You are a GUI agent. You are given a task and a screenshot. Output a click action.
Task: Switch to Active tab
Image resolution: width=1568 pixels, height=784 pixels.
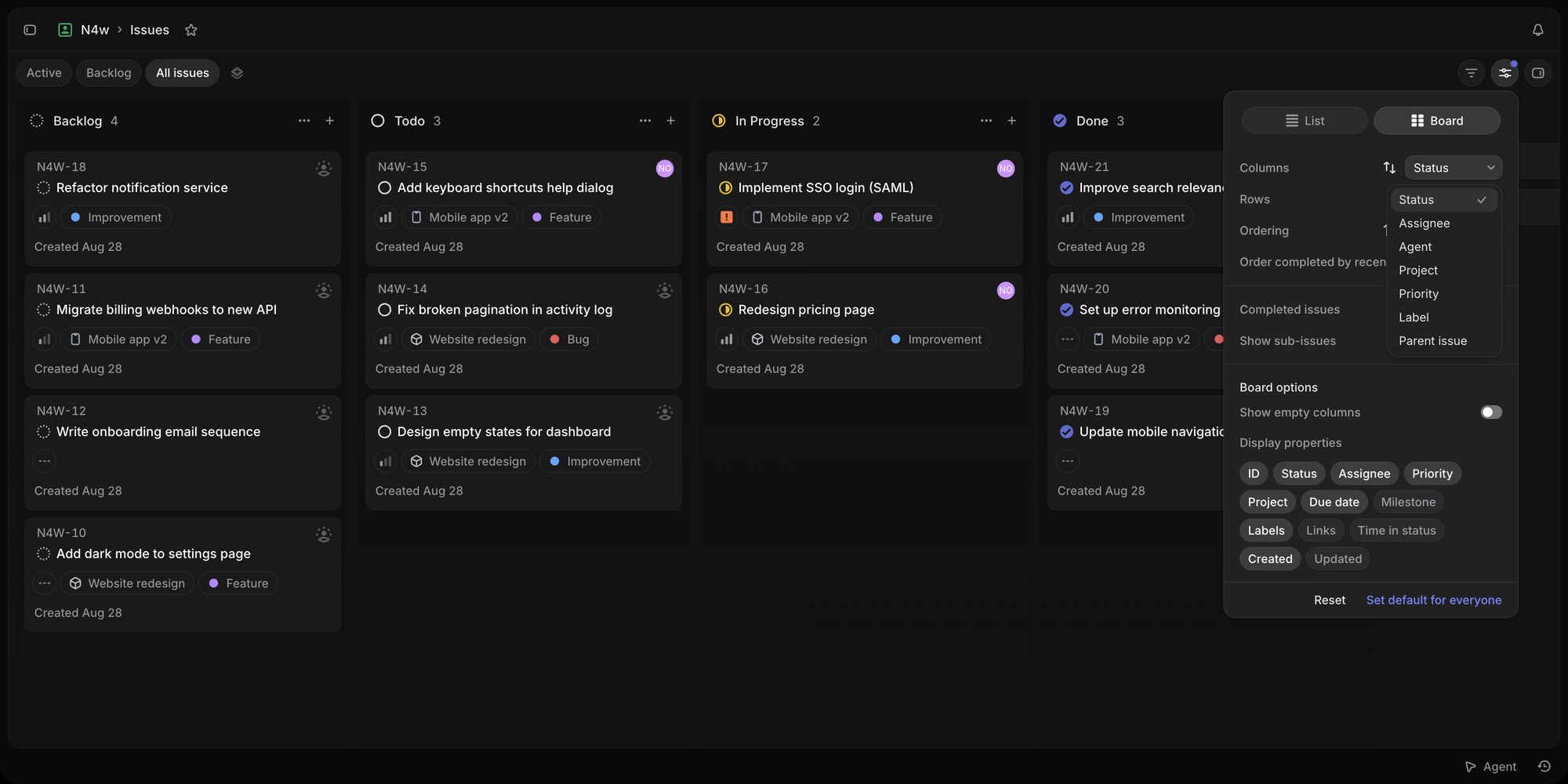44,73
